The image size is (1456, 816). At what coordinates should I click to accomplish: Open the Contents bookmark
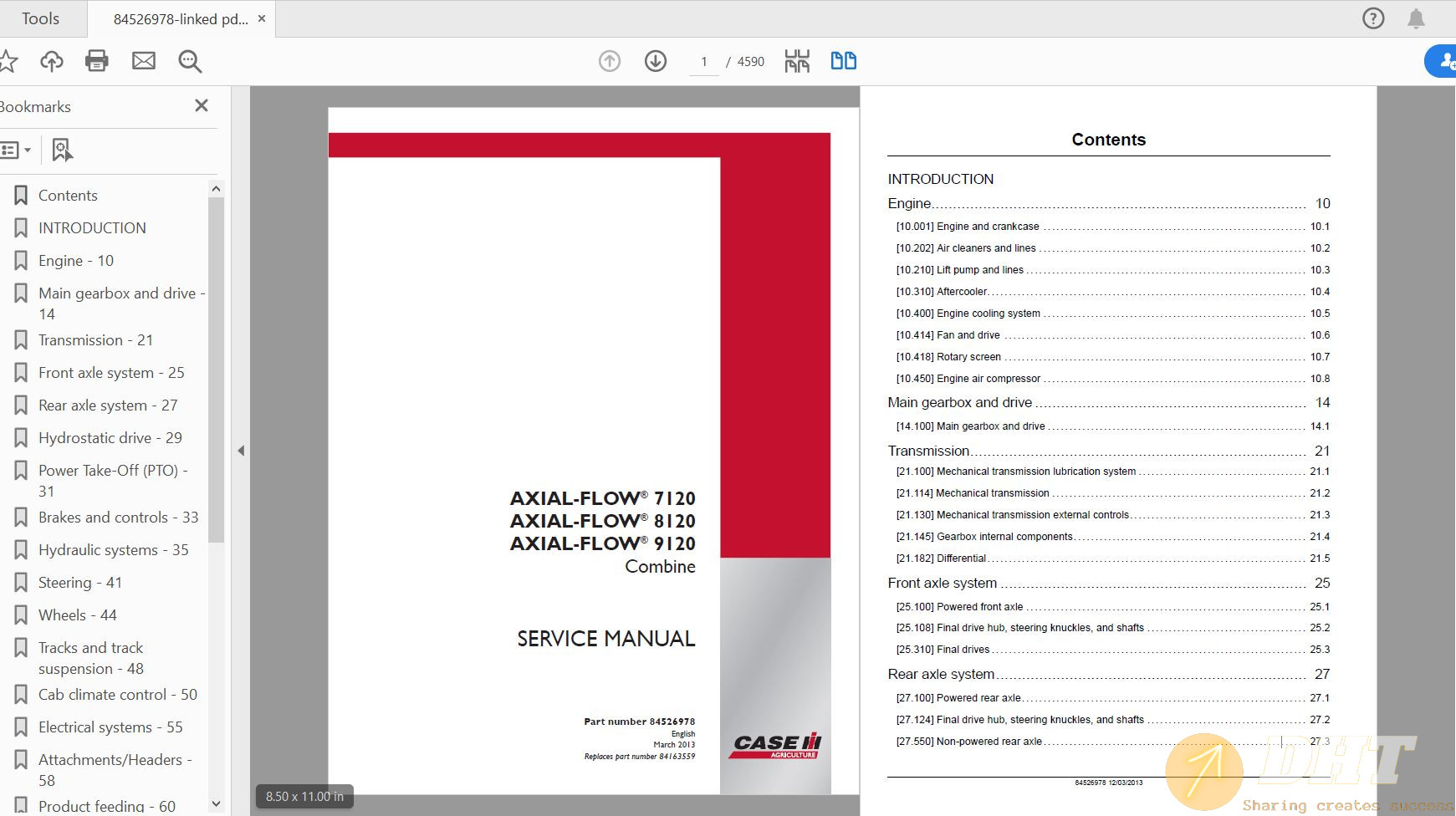pos(68,195)
